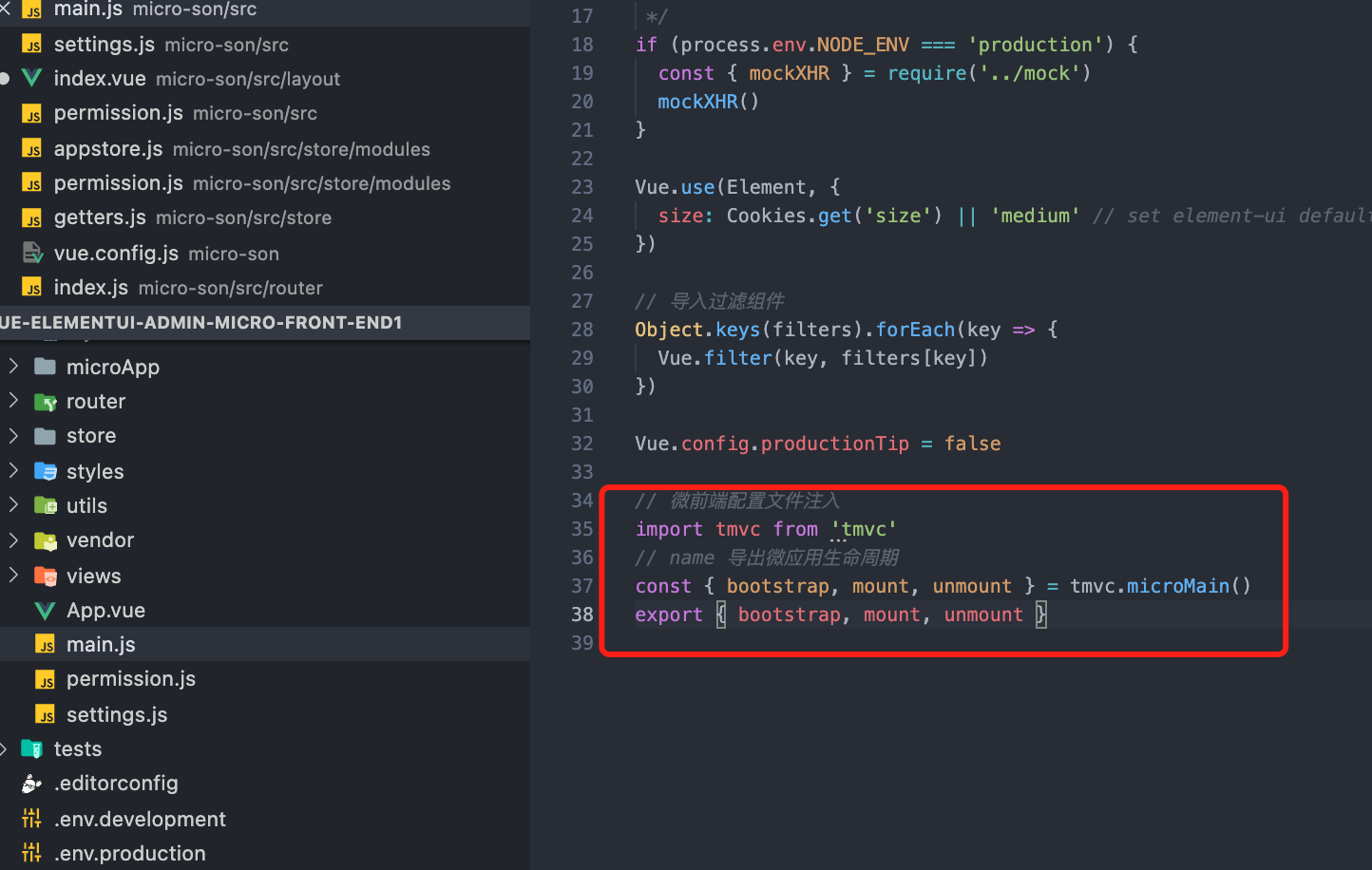
Task: Open permission.js from micro-son/src/store/modules
Action: point(265,183)
